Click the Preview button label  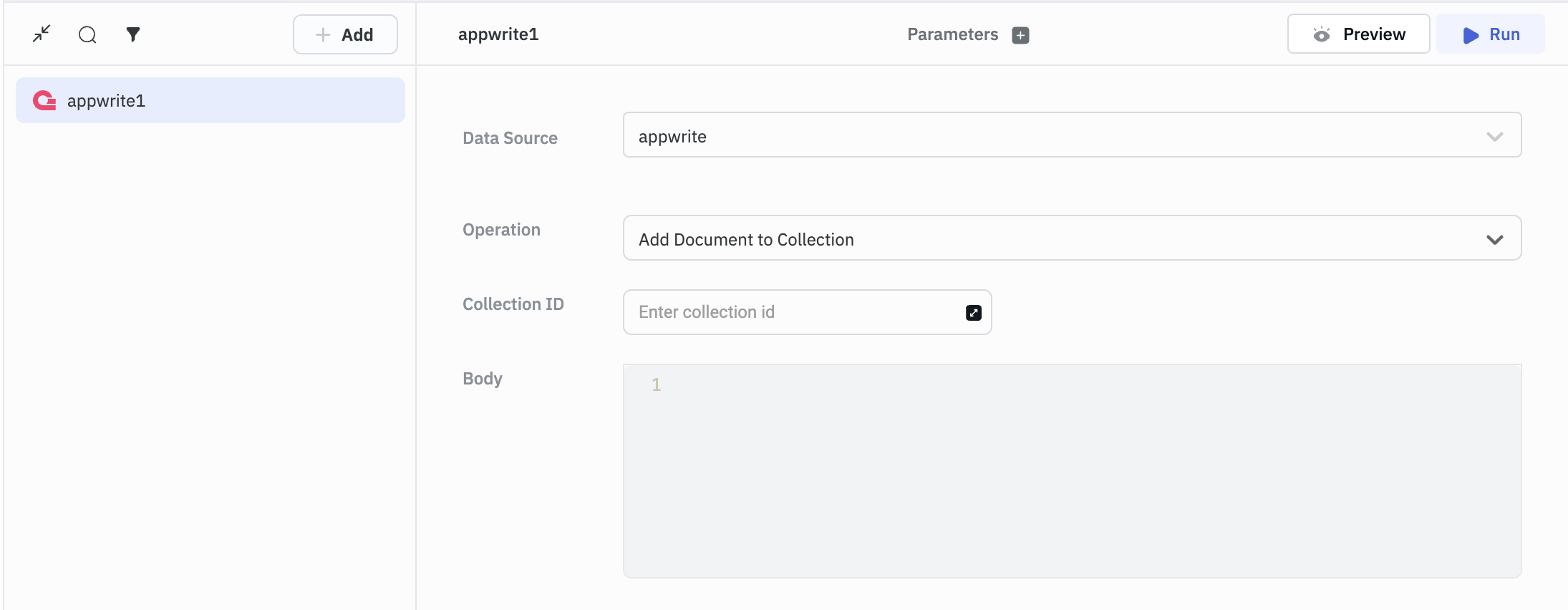click(x=1373, y=34)
